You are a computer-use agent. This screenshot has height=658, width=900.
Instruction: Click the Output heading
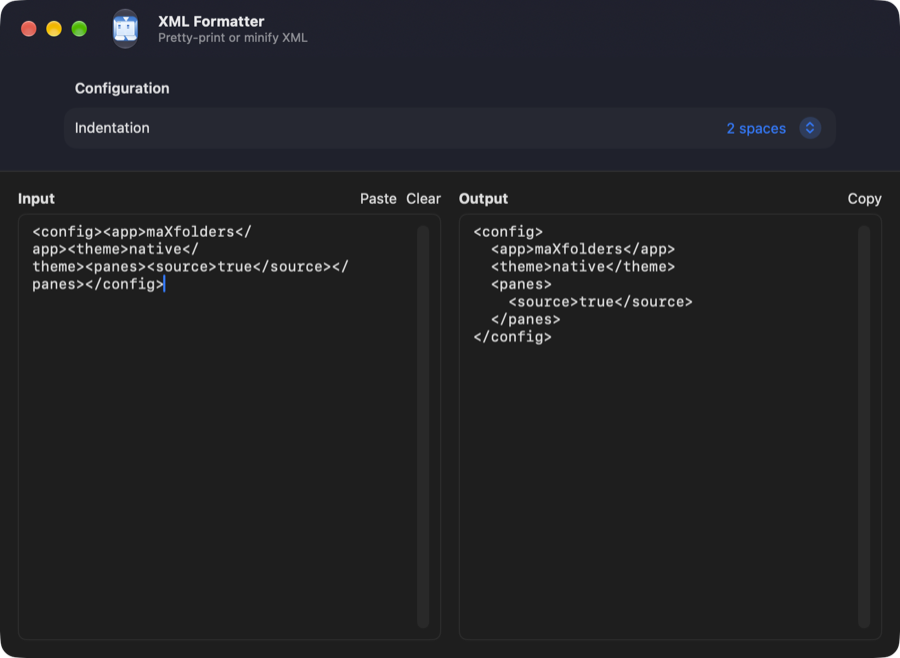483,199
